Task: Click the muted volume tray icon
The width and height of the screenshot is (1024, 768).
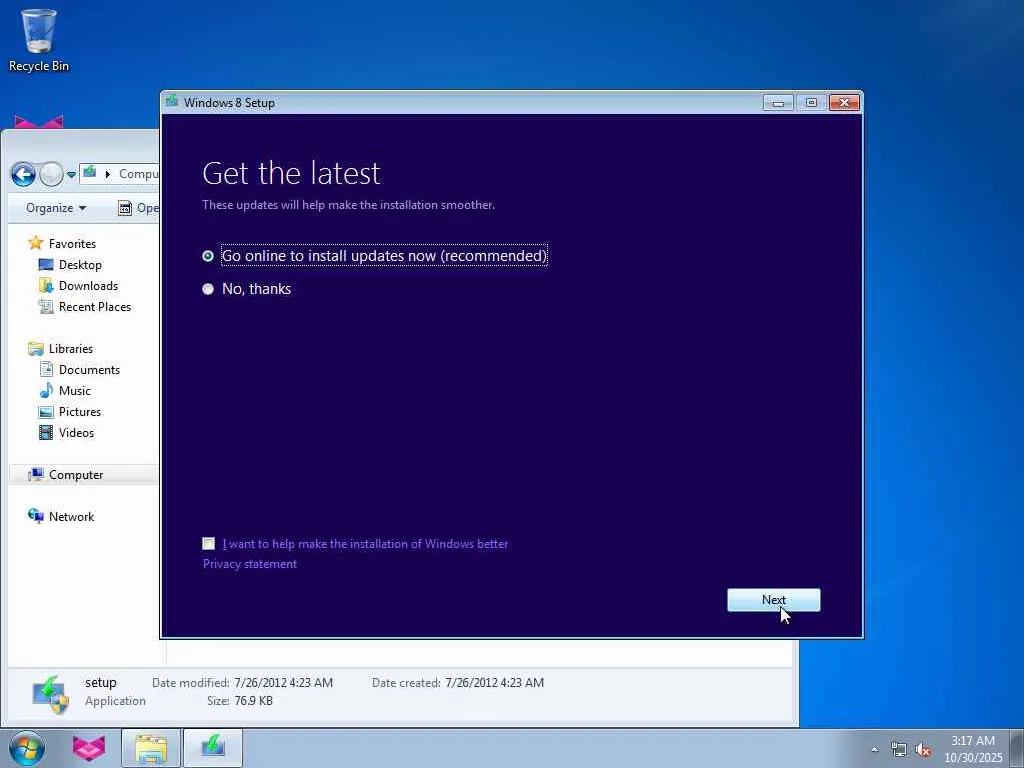Action: coord(923,750)
